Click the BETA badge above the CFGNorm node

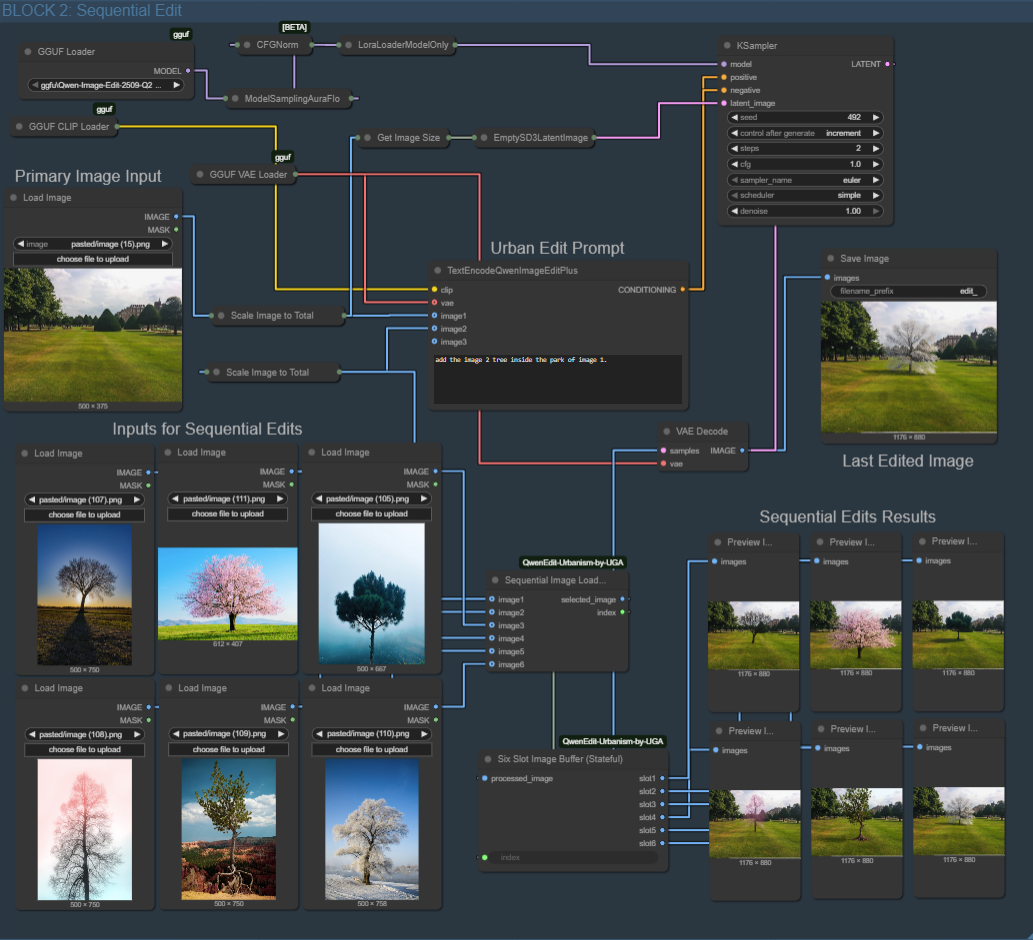[294, 27]
